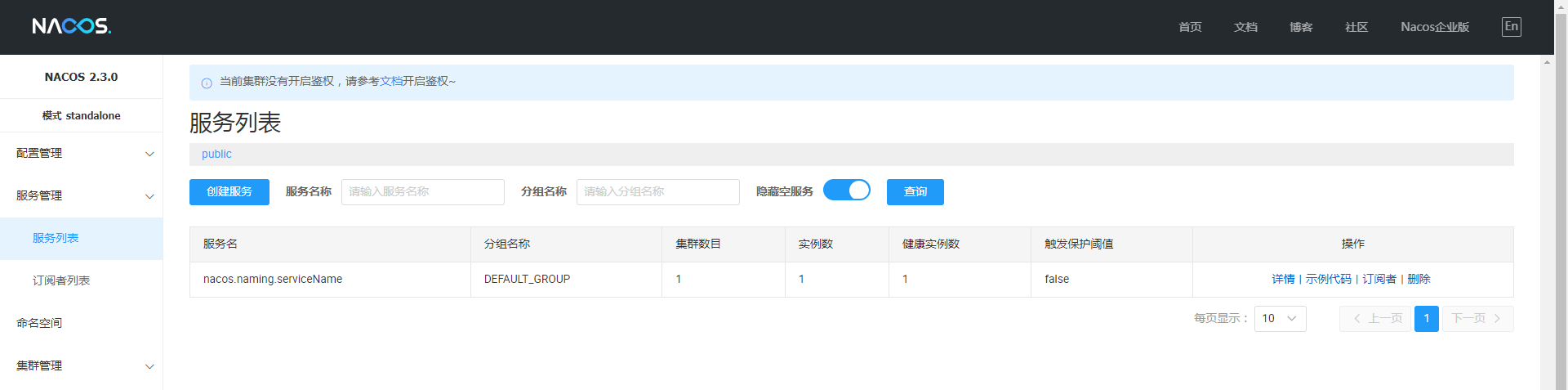Click 删除 to delete the service
Screen dimensions: 1568x390
[1419, 280]
